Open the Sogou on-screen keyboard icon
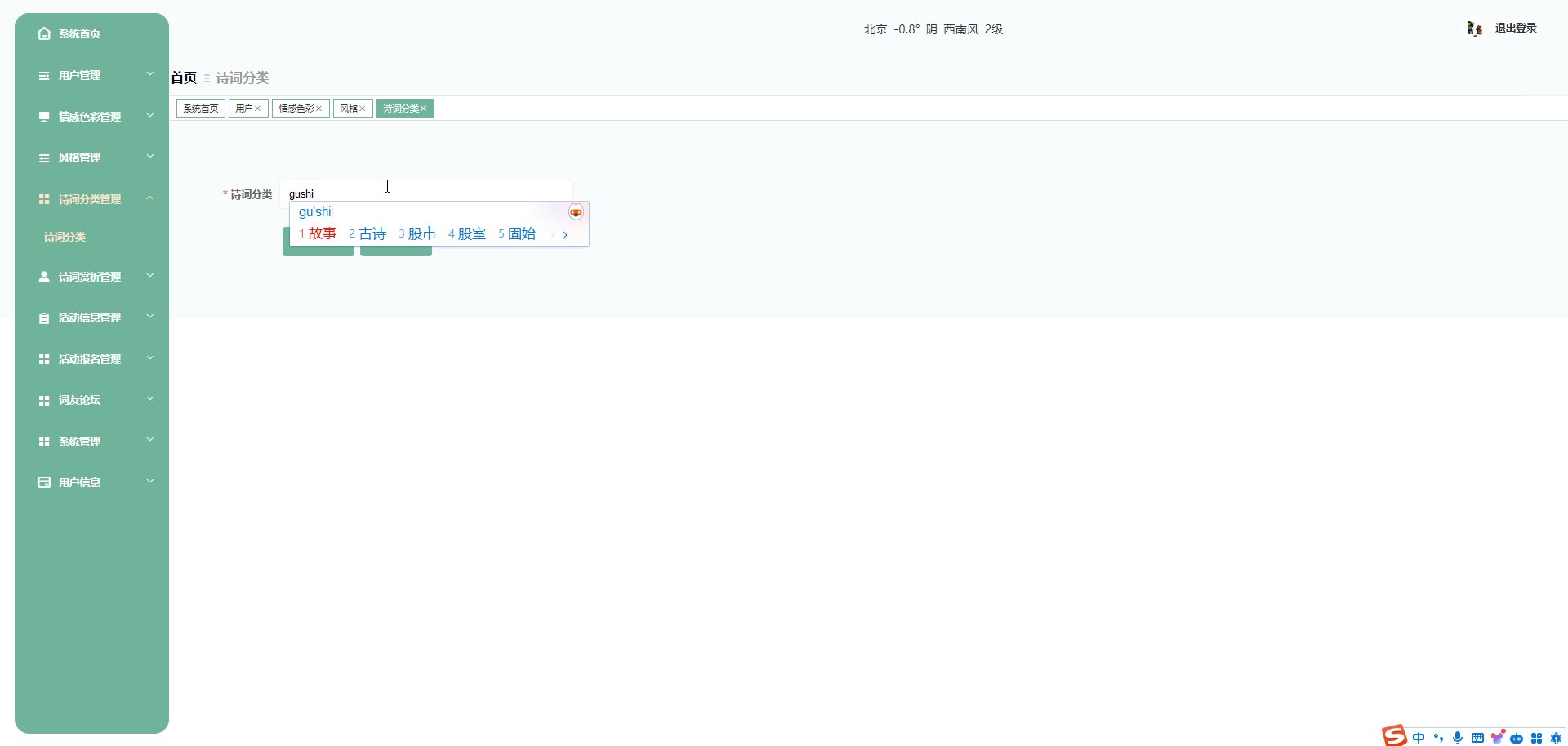 (x=1479, y=738)
